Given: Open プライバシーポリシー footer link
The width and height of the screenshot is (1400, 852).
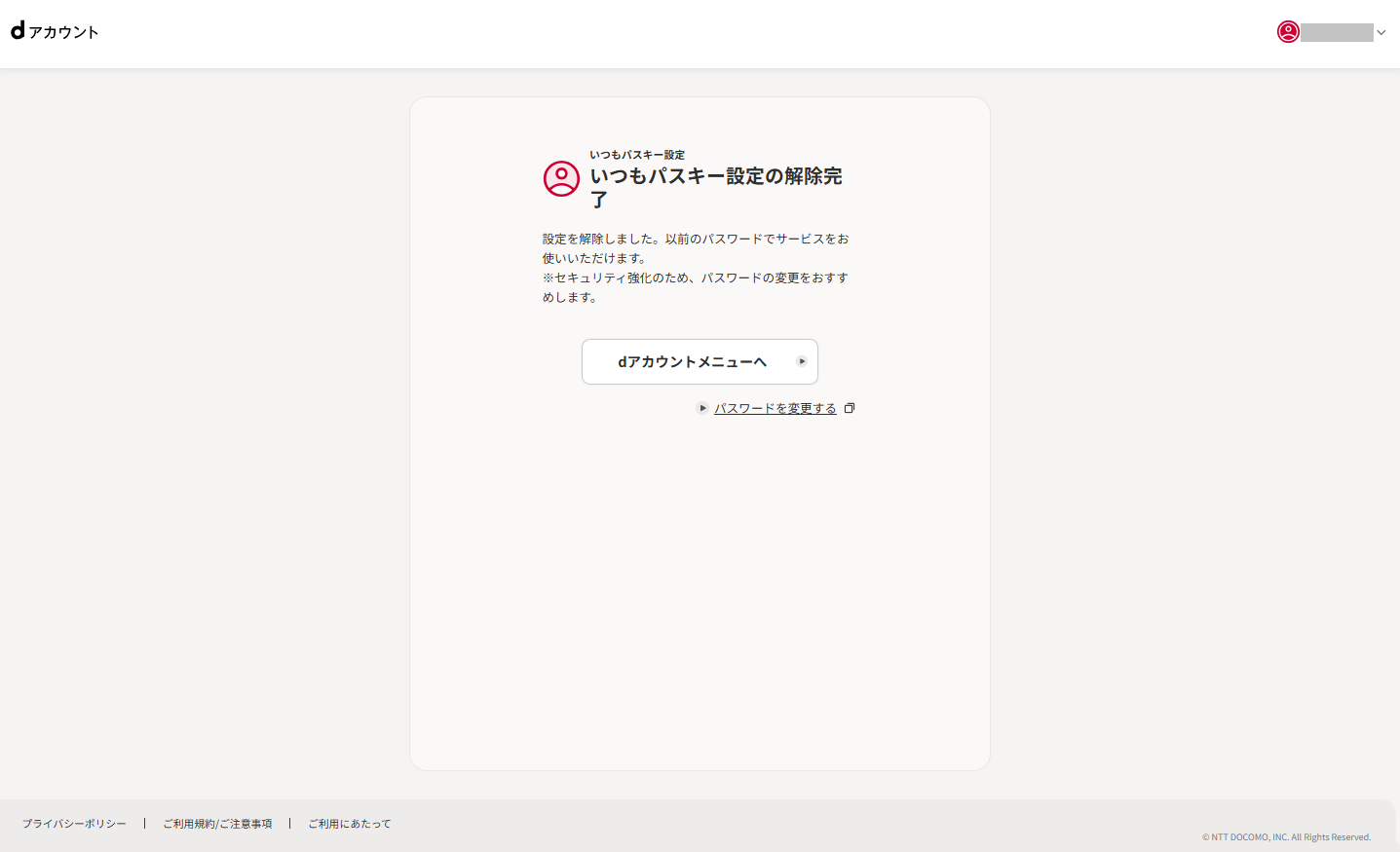Looking at the screenshot, I should point(74,824).
